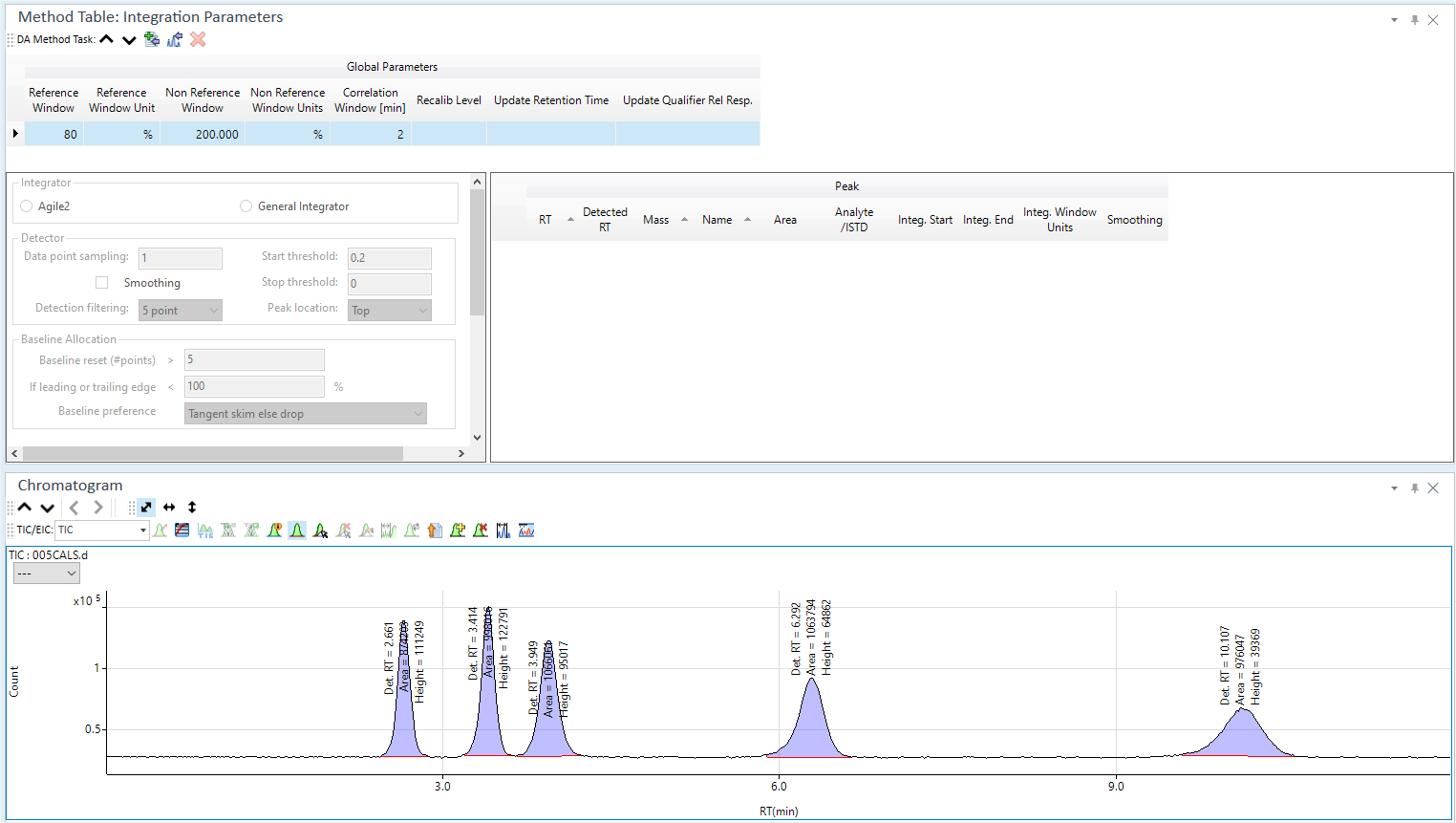Click the blue peaks icon labeled TIC
This screenshot has height=823, width=1456.
[x=205, y=530]
